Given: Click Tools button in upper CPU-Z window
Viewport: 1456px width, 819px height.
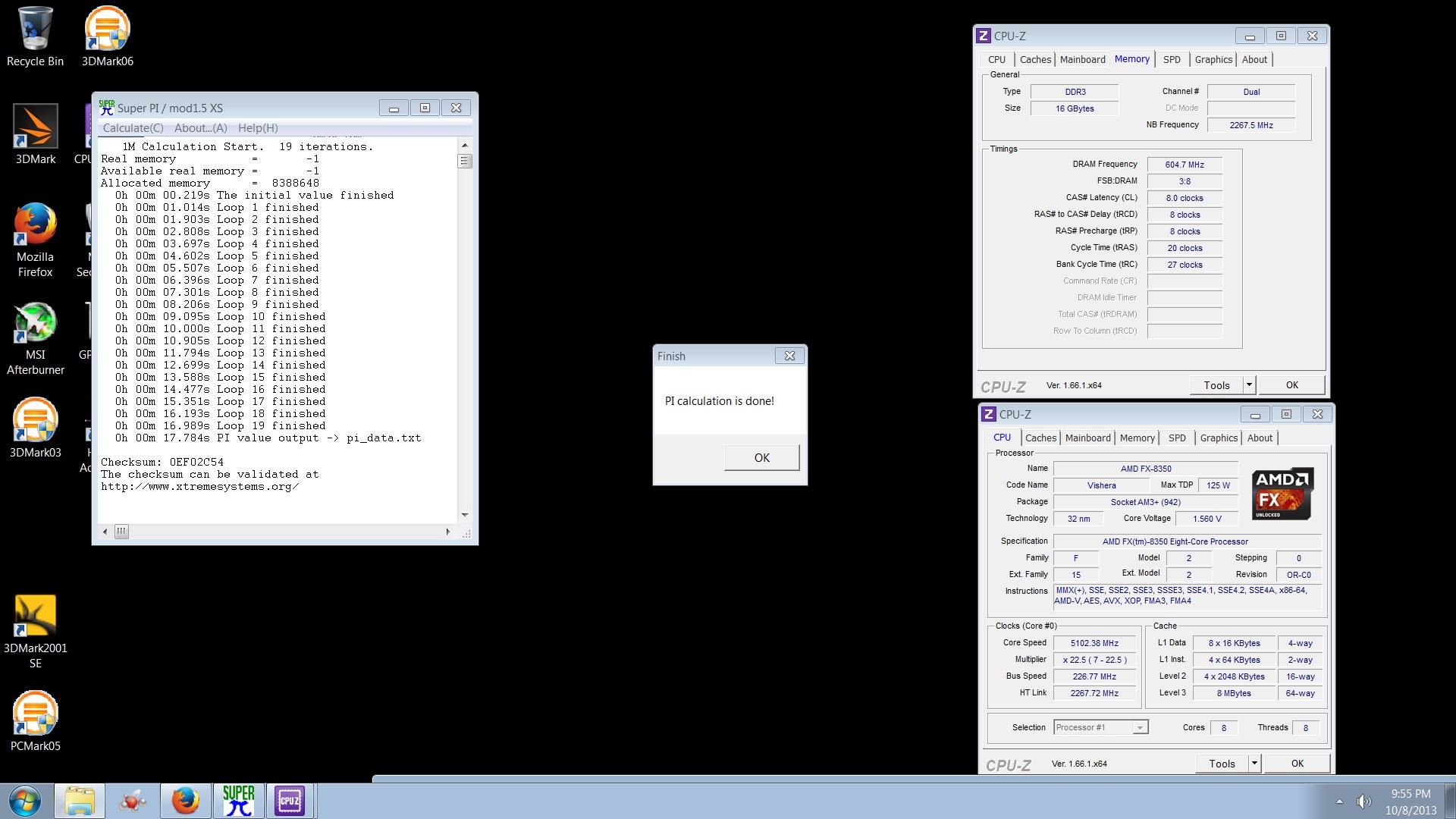Looking at the screenshot, I should (1216, 385).
